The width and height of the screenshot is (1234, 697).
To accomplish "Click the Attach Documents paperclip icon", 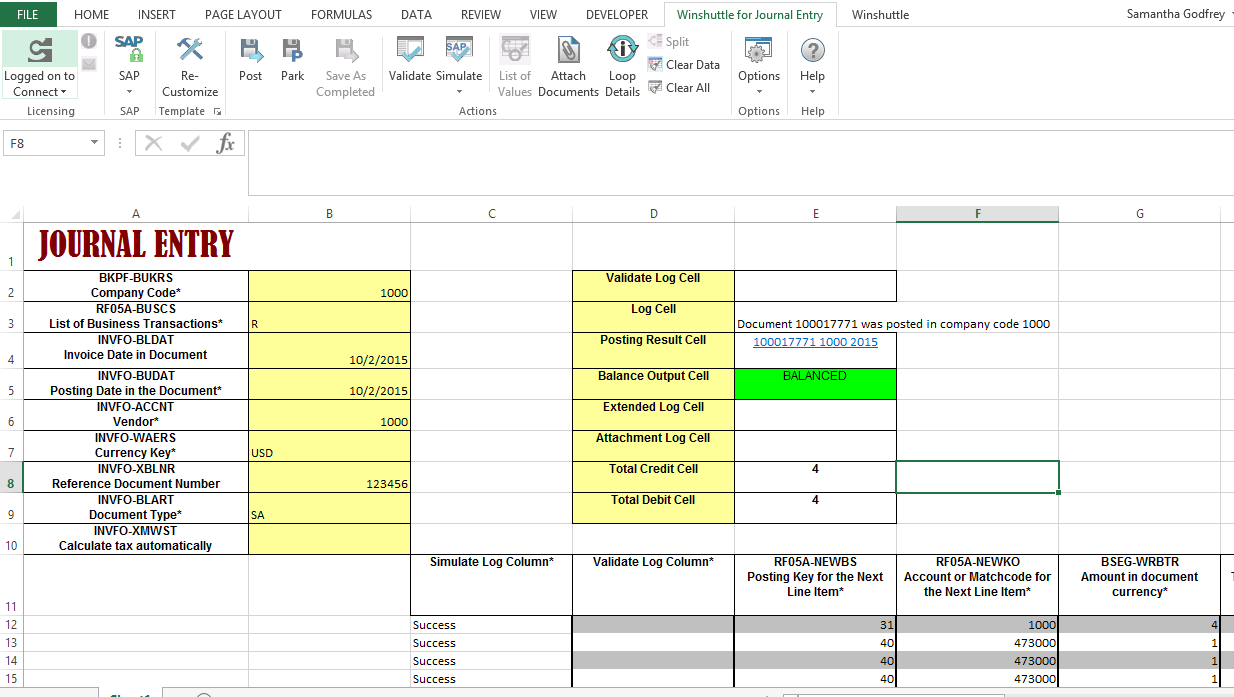I will tap(568, 49).
